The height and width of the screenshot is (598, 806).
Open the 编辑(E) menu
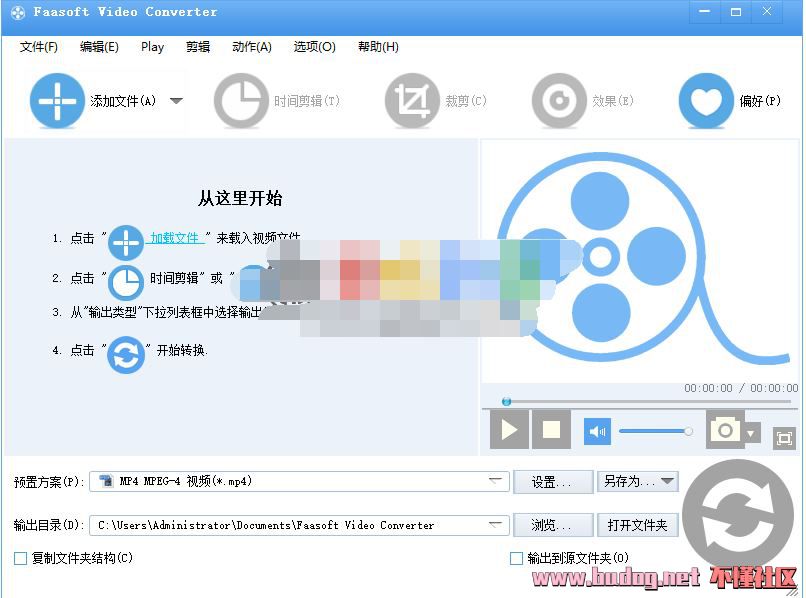click(99, 47)
